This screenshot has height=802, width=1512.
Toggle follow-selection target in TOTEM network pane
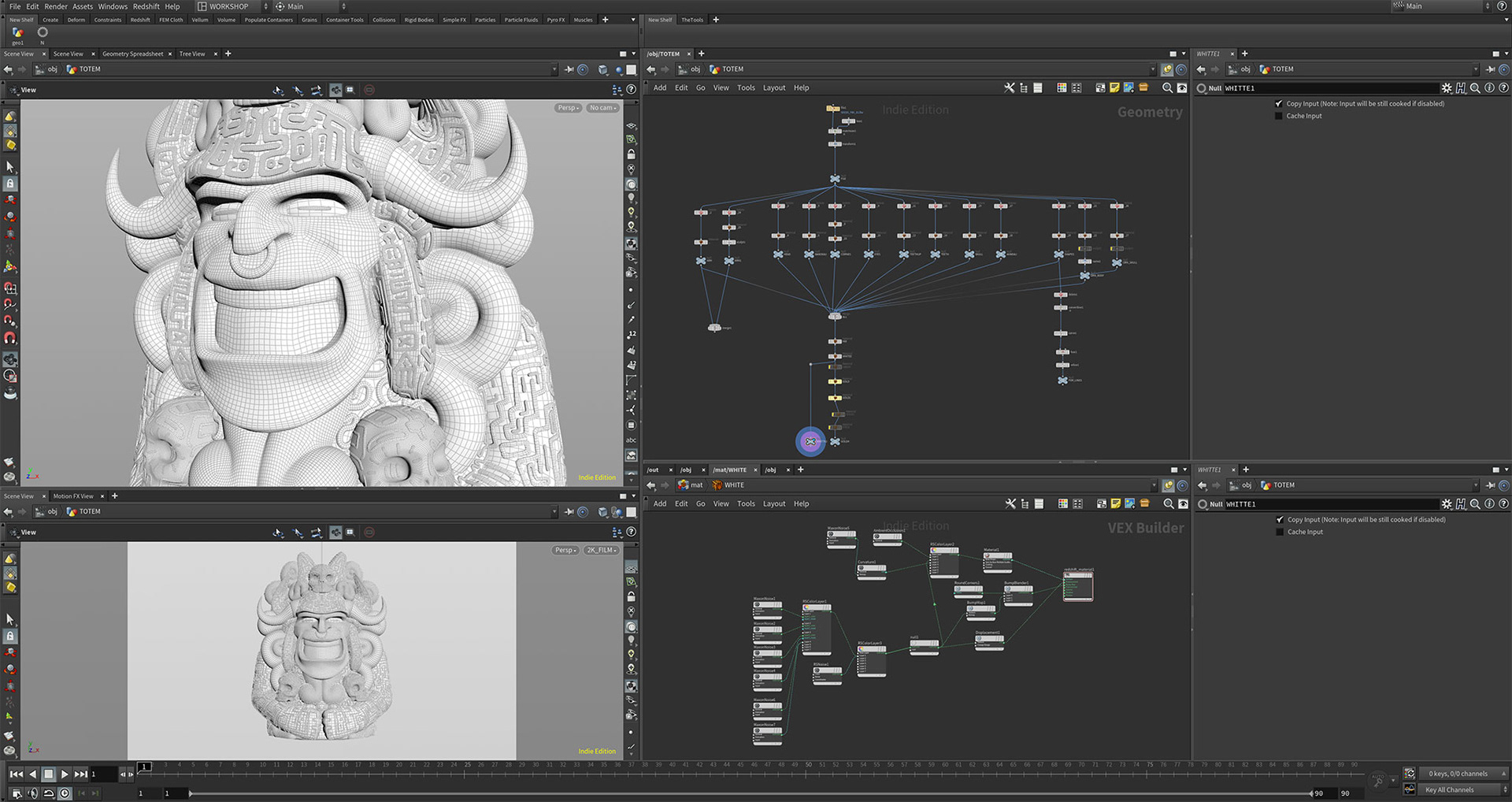click(1181, 69)
